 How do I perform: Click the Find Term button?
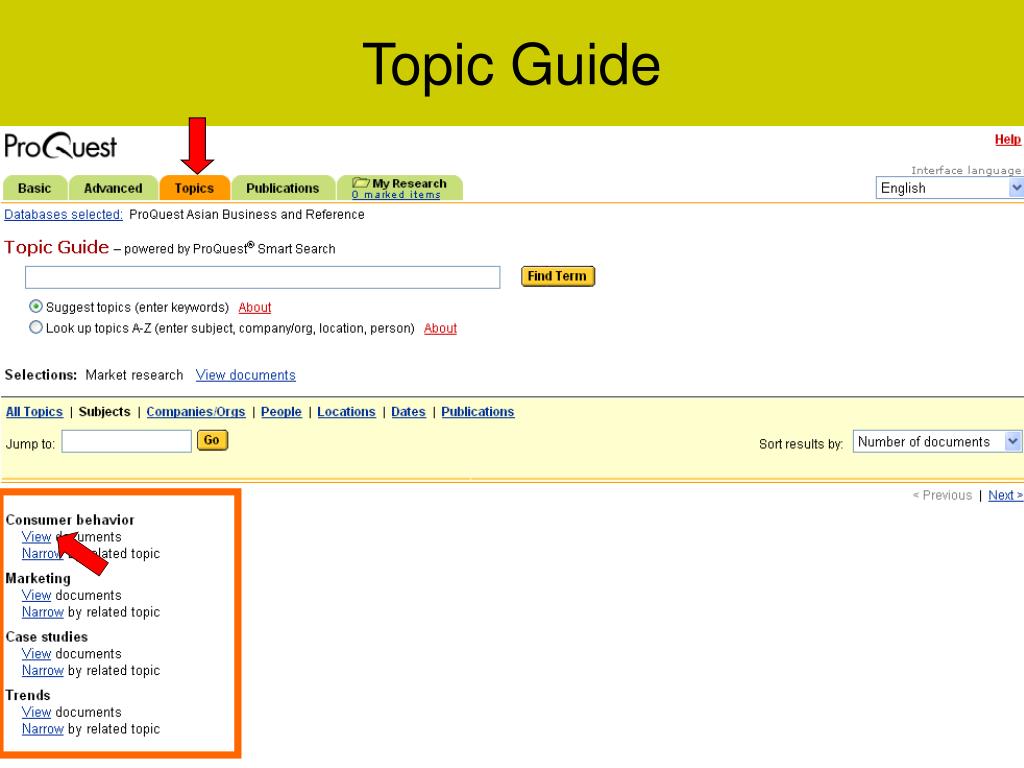click(558, 276)
